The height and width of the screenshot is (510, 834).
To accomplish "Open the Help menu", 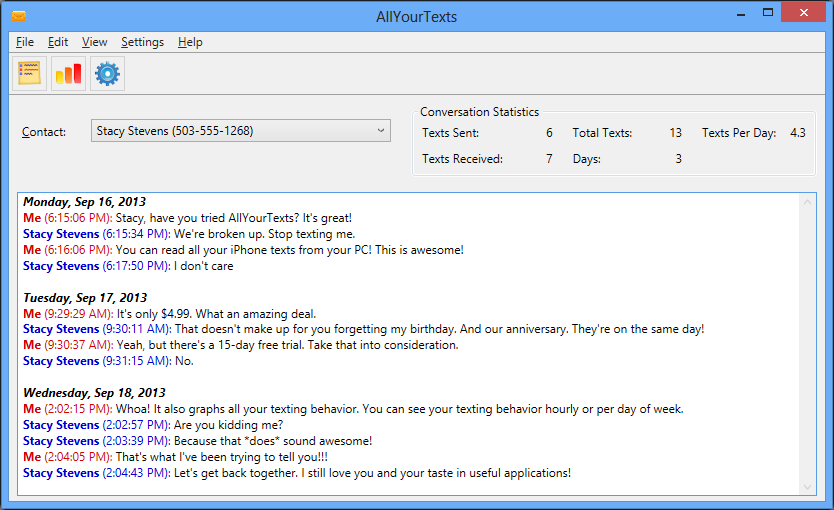I will (x=190, y=42).
